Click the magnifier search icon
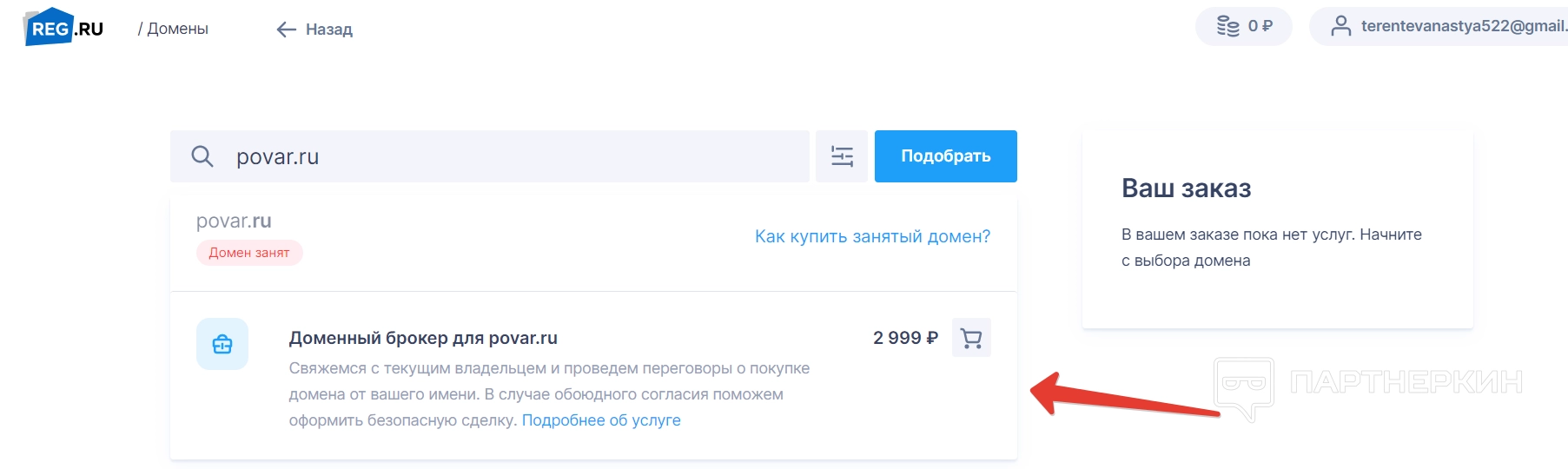 [202, 156]
